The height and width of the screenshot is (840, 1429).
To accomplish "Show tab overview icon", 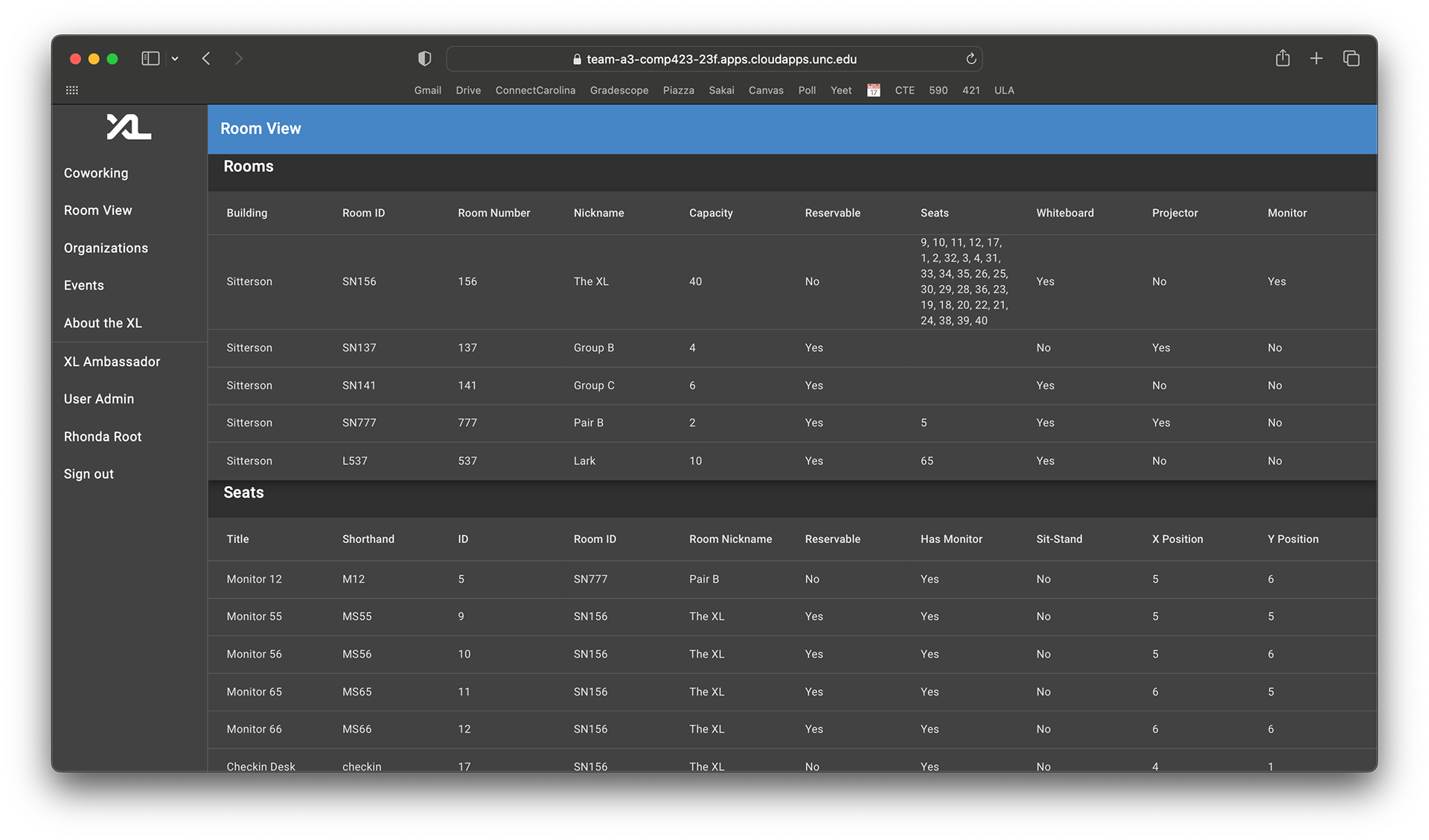I will tap(1351, 59).
